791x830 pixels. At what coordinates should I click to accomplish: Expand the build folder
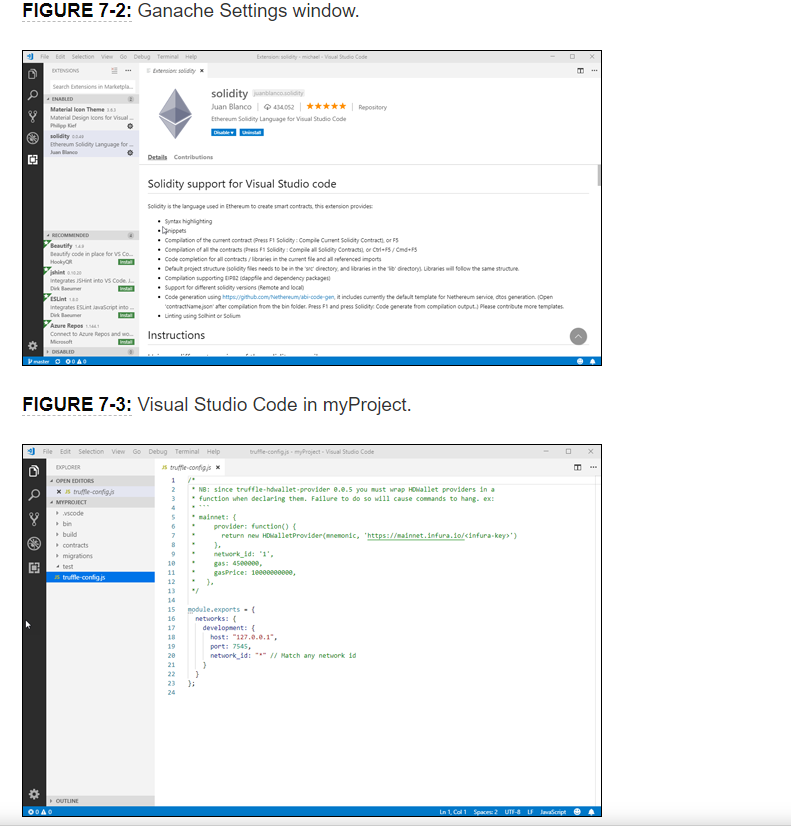[101, 535]
